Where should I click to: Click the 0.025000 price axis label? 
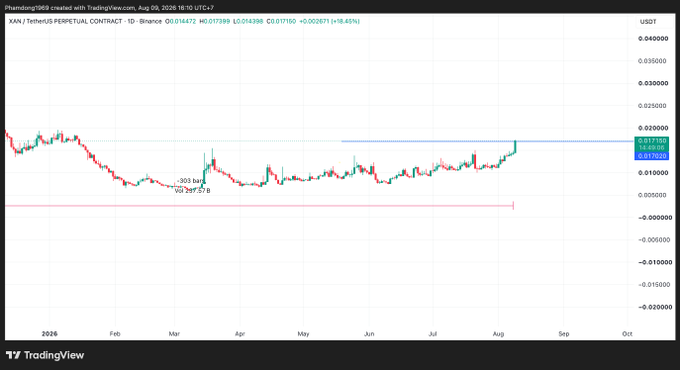pyautogui.click(x=653, y=106)
